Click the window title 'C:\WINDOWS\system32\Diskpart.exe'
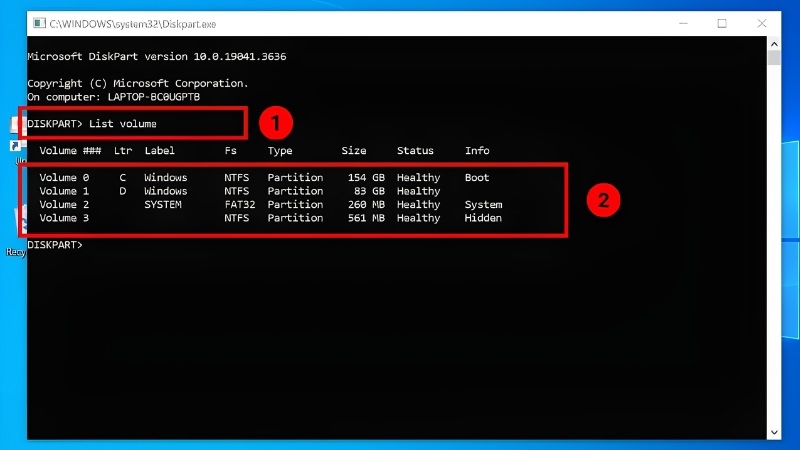Image resolution: width=800 pixels, height=450 pixels. tap(133, 24)
